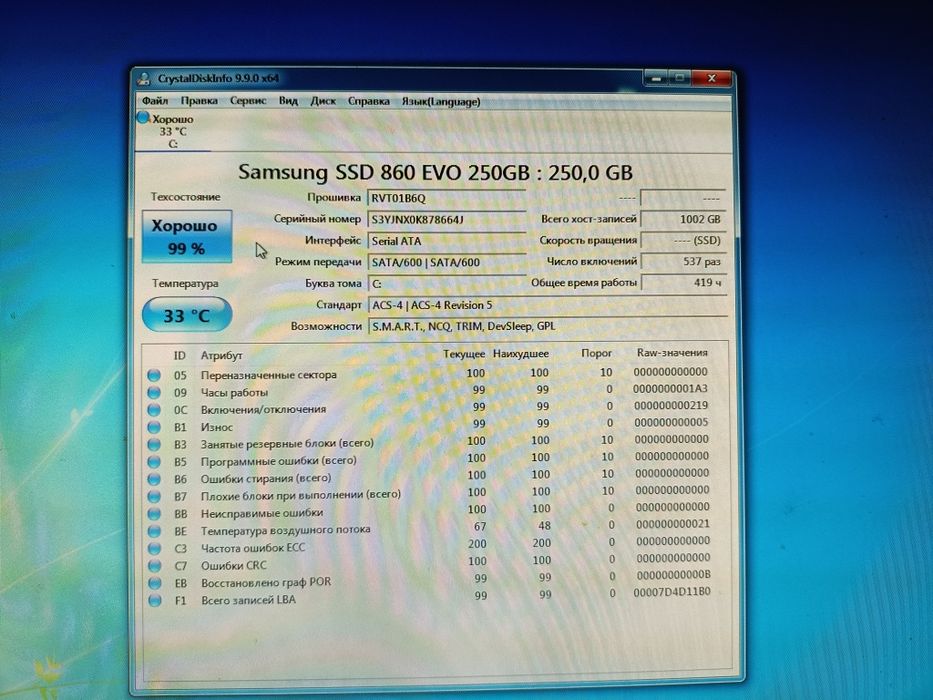Screen dimensions: 933x700
Task: Select the Программные ошибки (всего) row
Action: [x=428, y=460]
